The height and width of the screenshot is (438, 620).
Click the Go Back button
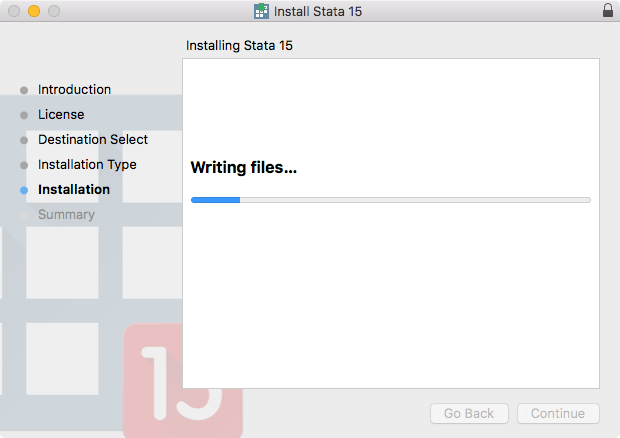[x=469, y=413]
